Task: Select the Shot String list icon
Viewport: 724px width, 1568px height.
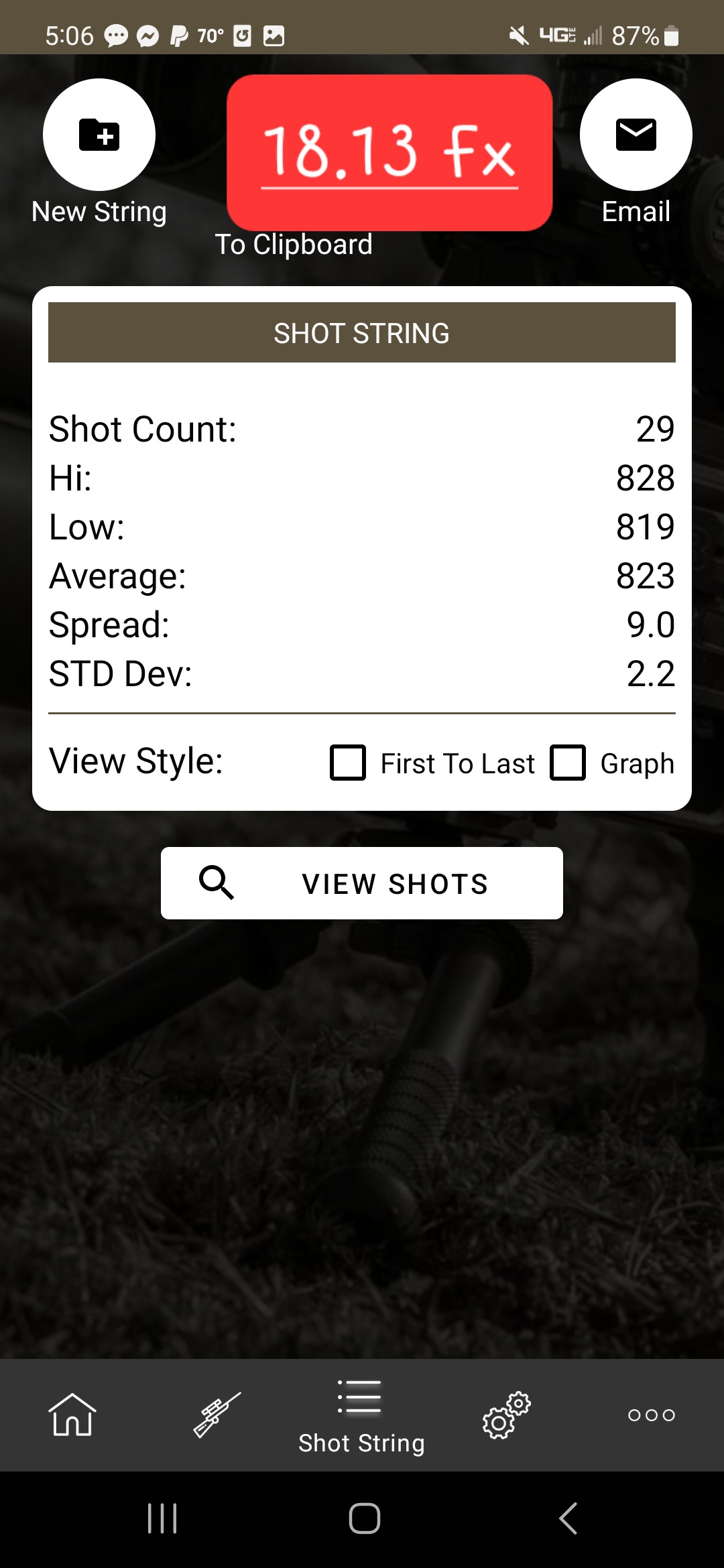Action: click(360, 1396)
